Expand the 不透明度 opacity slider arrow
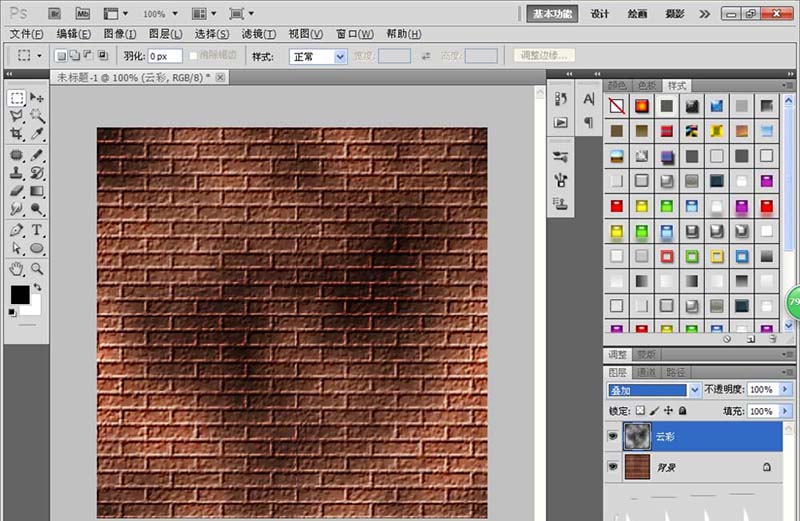Screen dimensions: 800x521 point(786,389)
